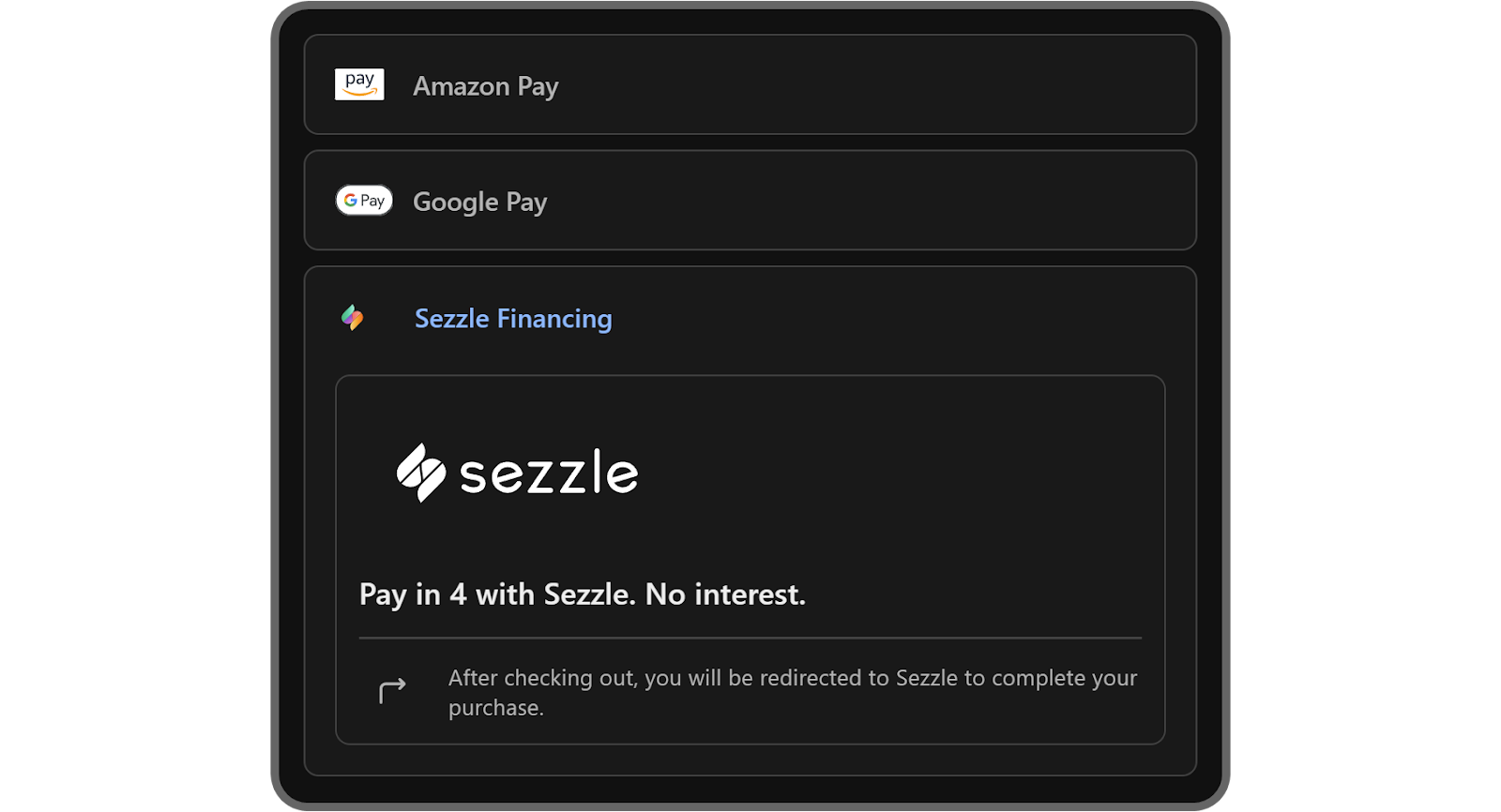
Task: Click the word 'purchase.' in the redirect notice
Action: 495,708
